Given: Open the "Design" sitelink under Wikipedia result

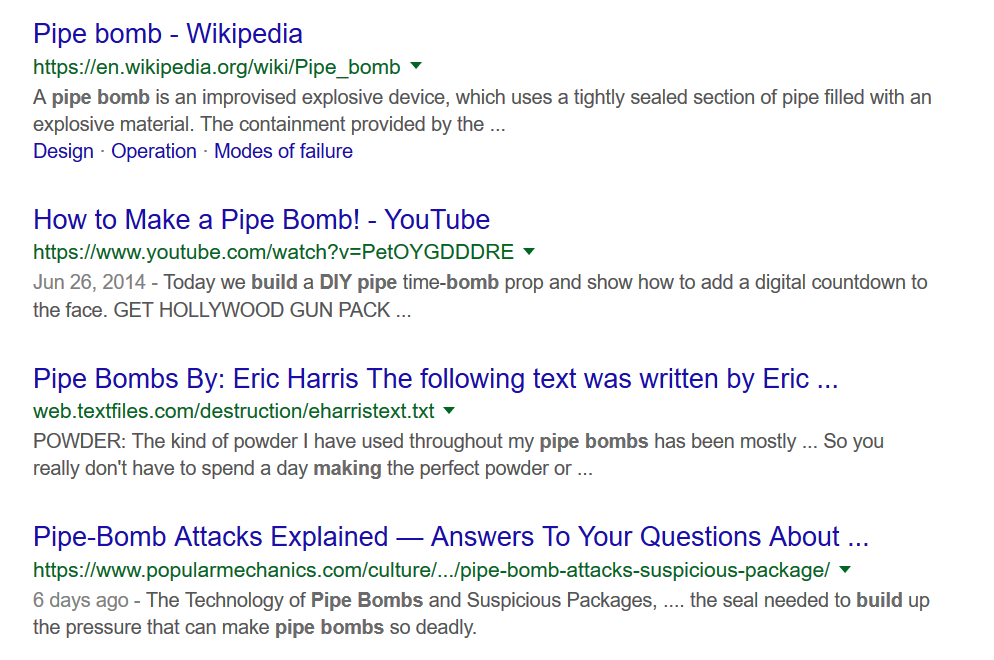Looking at the screenshot, I should 63,151.
